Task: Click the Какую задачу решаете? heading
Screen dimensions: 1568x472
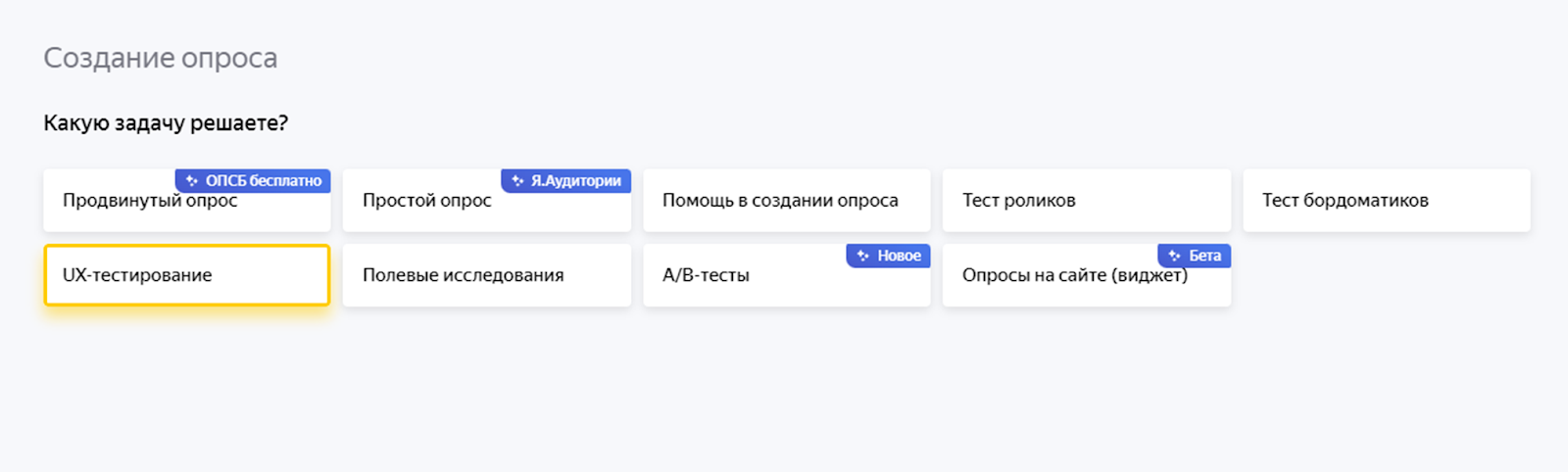Action: tap(166, 123)
